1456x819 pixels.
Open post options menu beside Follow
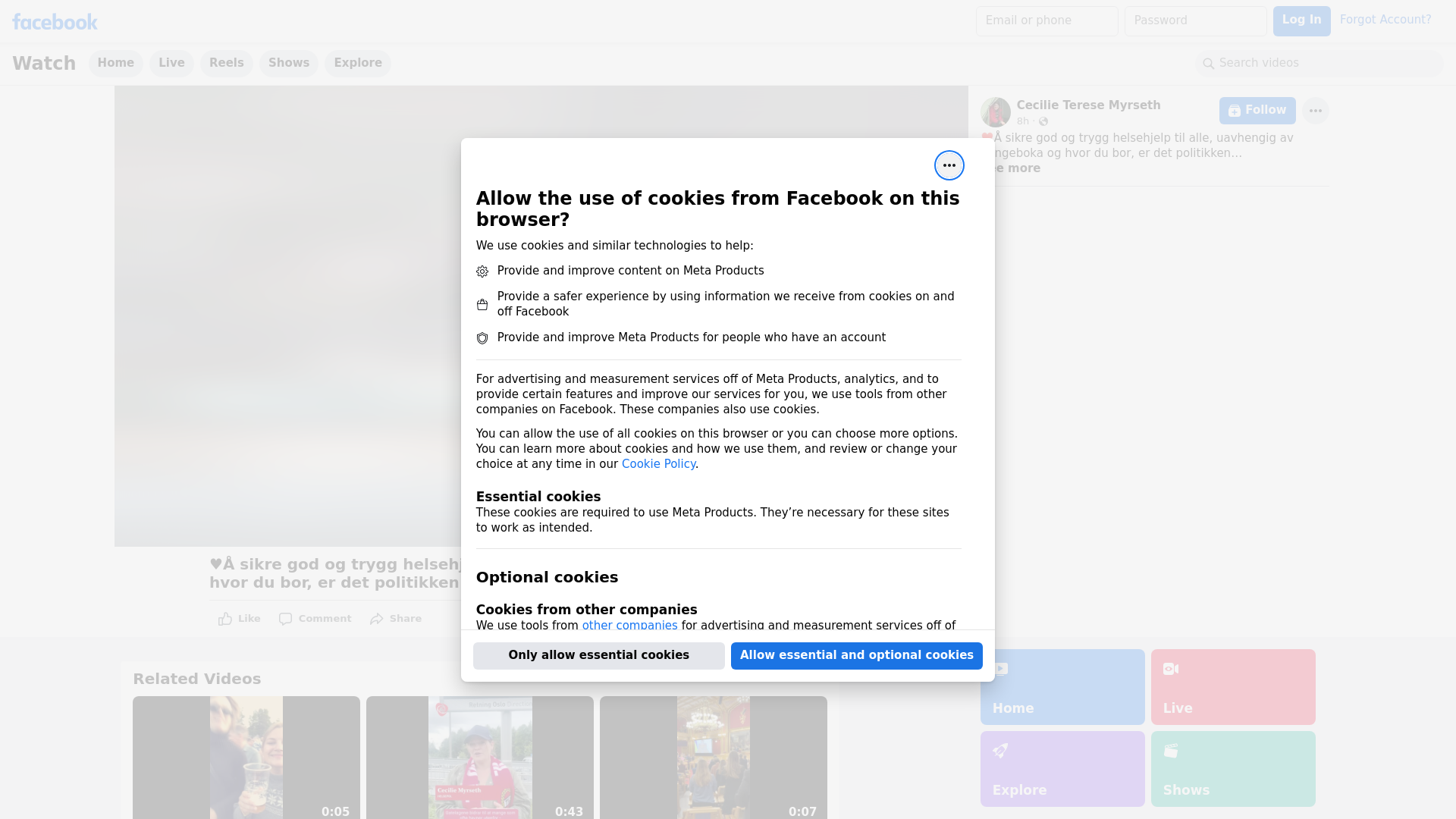click(x=1315, y=111)
